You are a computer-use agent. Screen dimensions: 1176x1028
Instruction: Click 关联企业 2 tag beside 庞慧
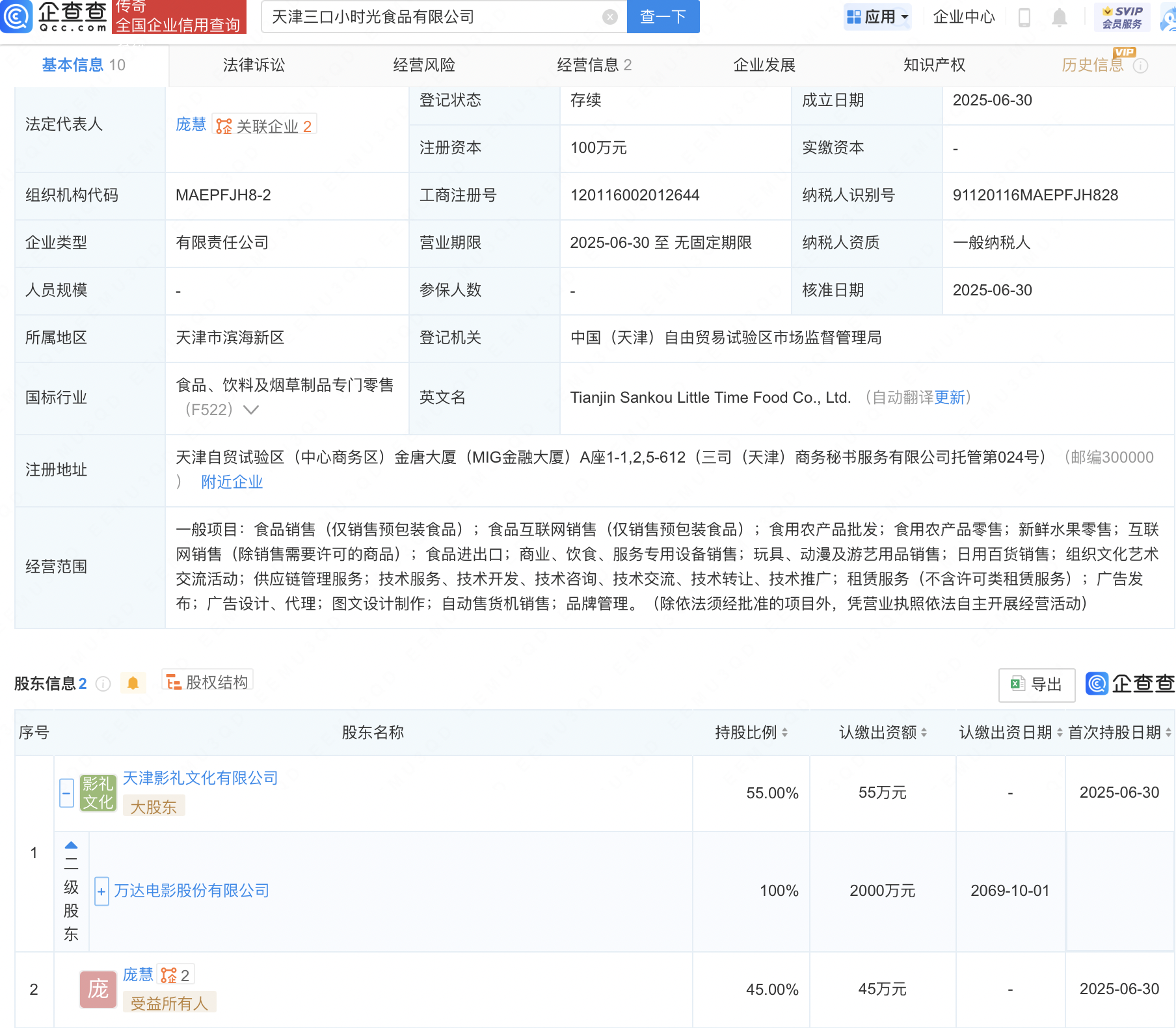pyautogui.click(x=264, y=126)
